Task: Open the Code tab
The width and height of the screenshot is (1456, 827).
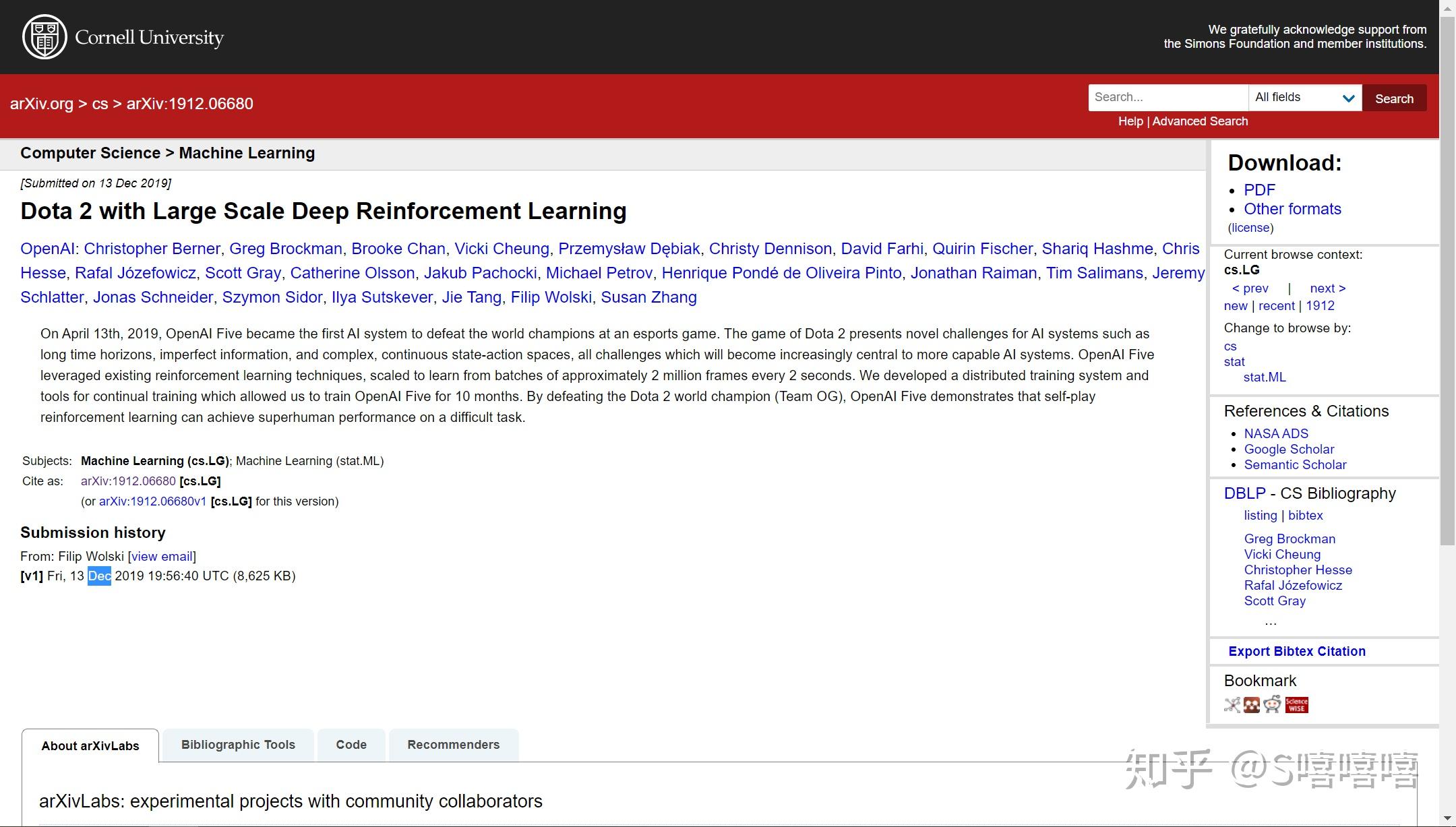Action: (x=351, y=745)
